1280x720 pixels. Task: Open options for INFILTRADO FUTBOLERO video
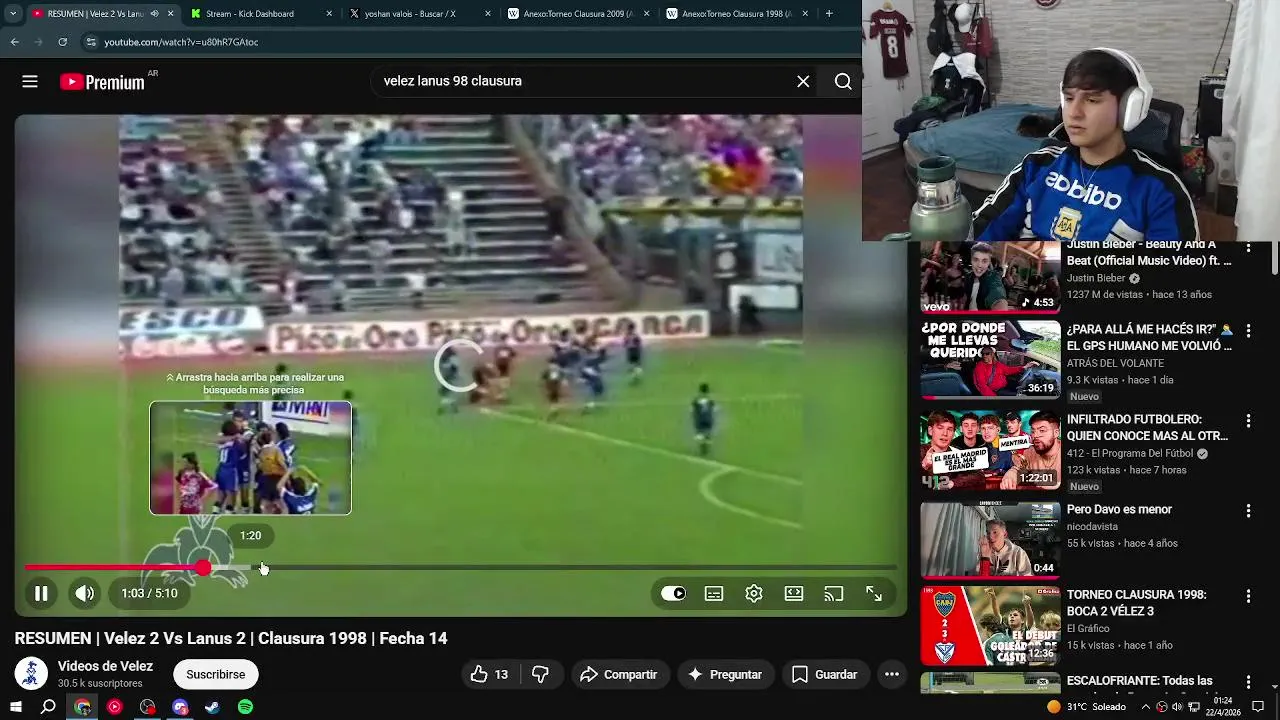tap(1248, 421)
